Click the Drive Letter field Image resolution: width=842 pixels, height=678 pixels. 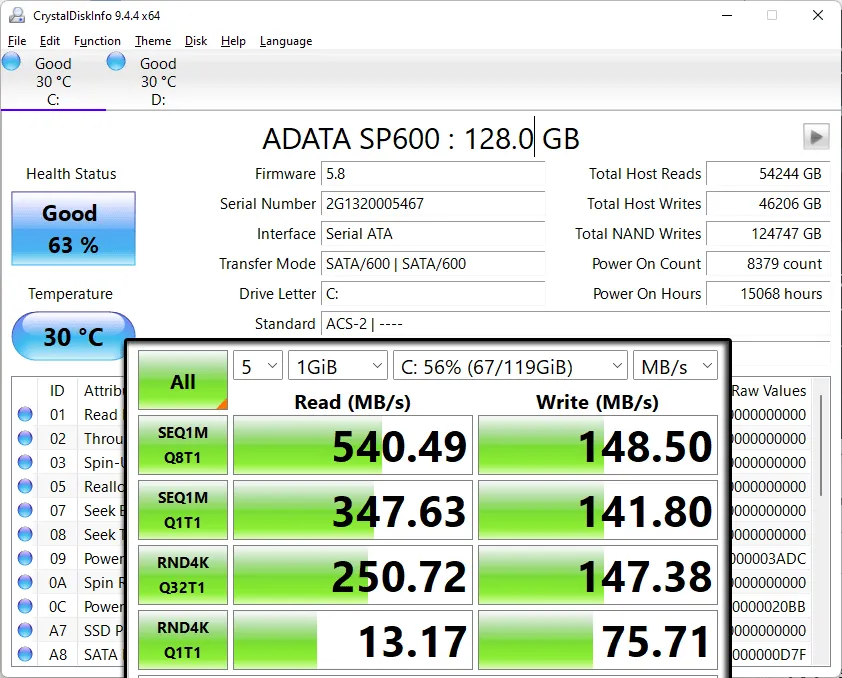tap(433, 294)
